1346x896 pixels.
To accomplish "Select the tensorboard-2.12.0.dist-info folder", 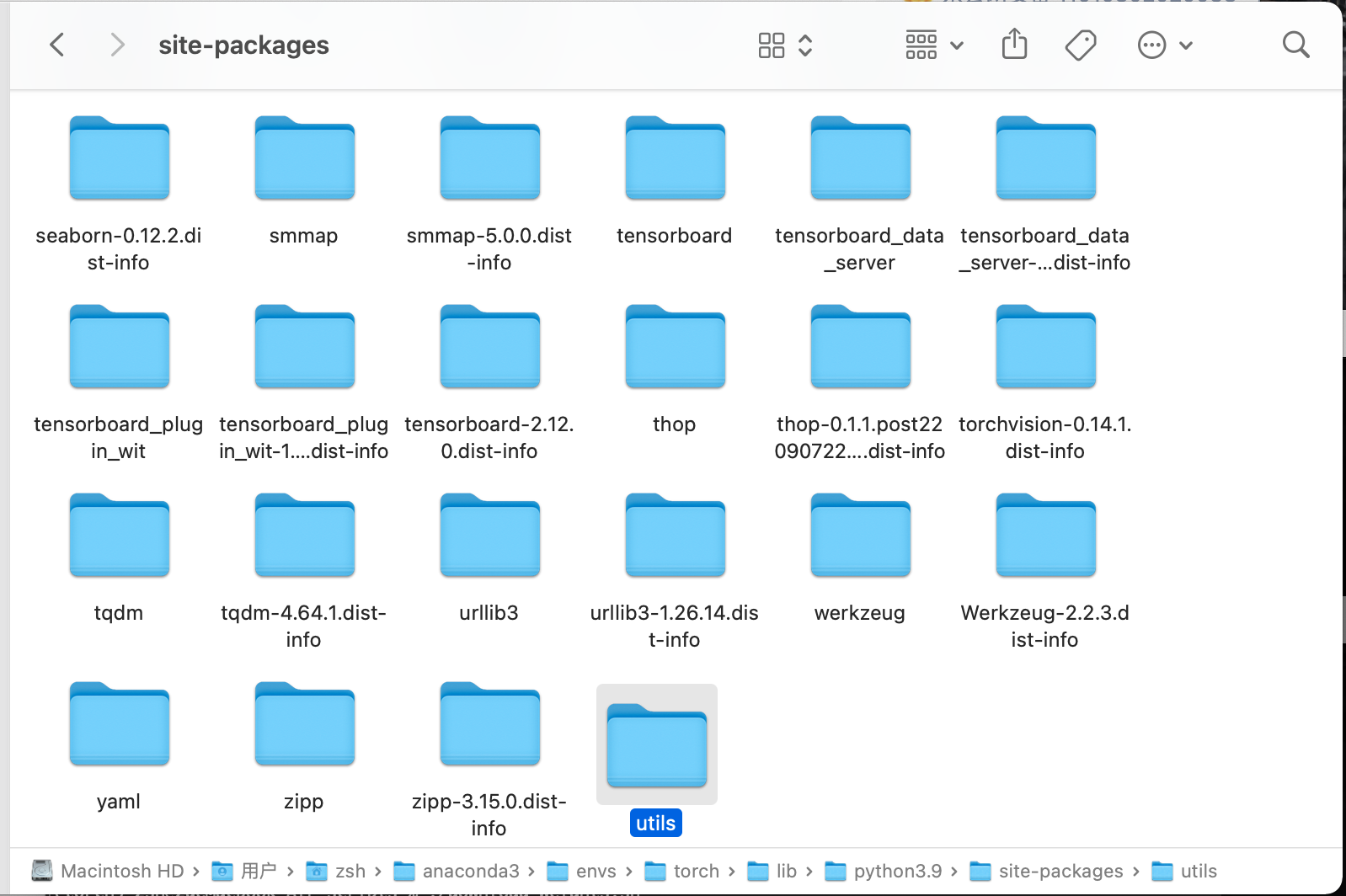I will (x=489, y=347).
